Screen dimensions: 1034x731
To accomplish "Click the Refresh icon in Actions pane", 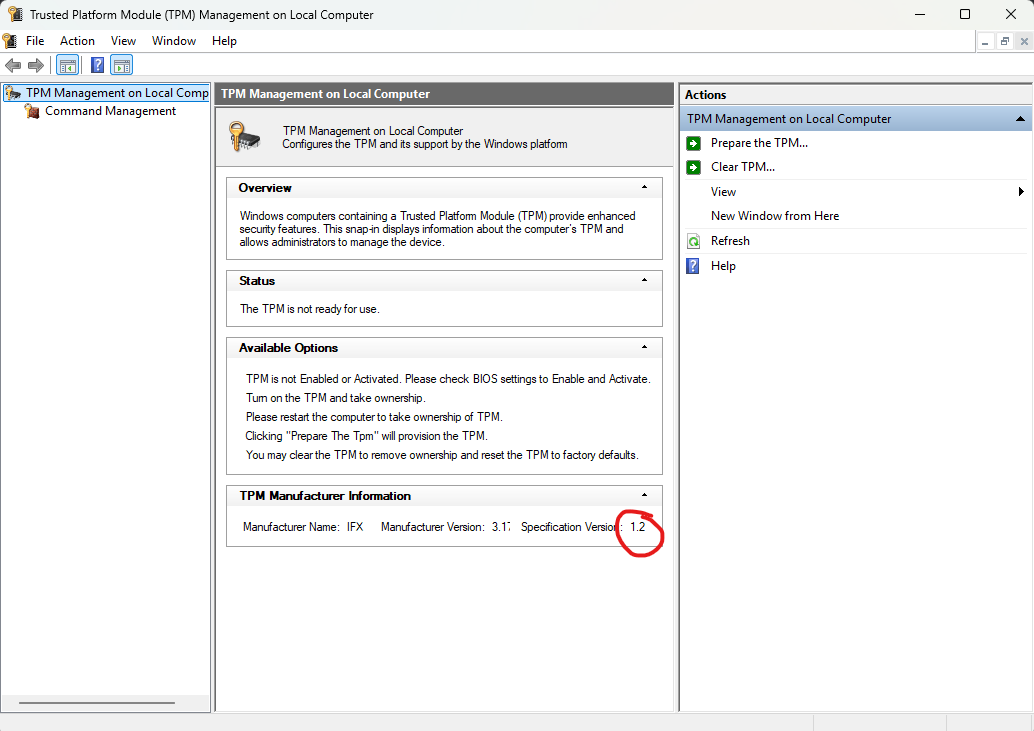I will tap(693, 241).
